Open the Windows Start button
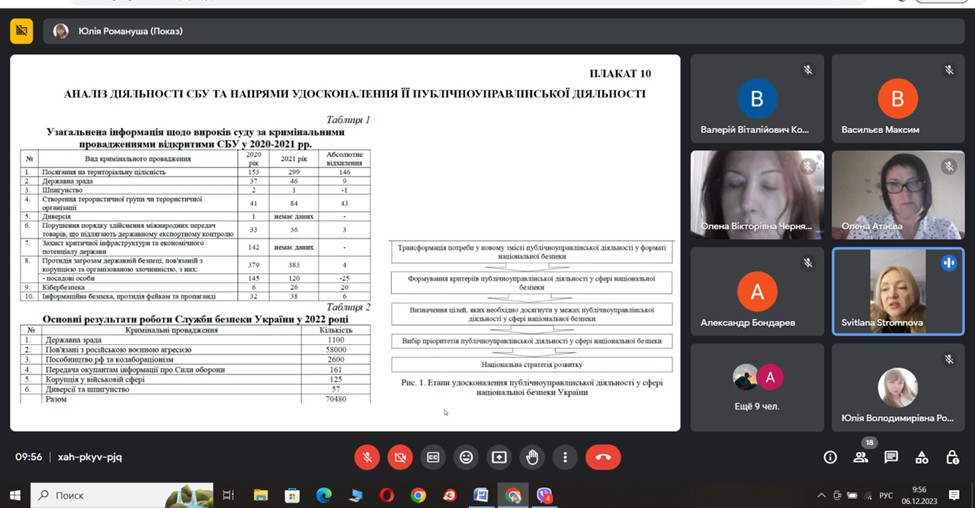 click(15, 496)
